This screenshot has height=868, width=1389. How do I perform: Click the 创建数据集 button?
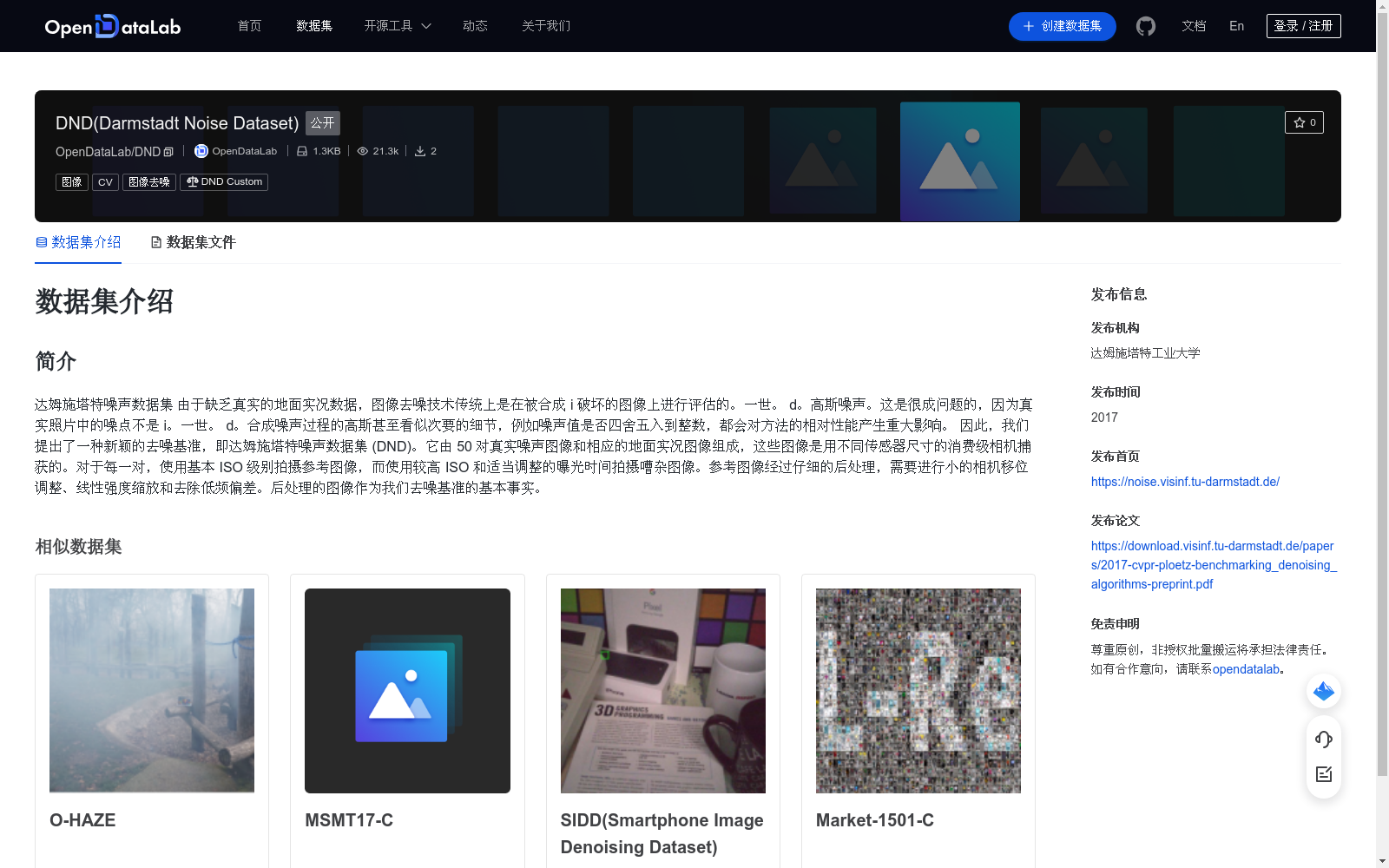1063,26
